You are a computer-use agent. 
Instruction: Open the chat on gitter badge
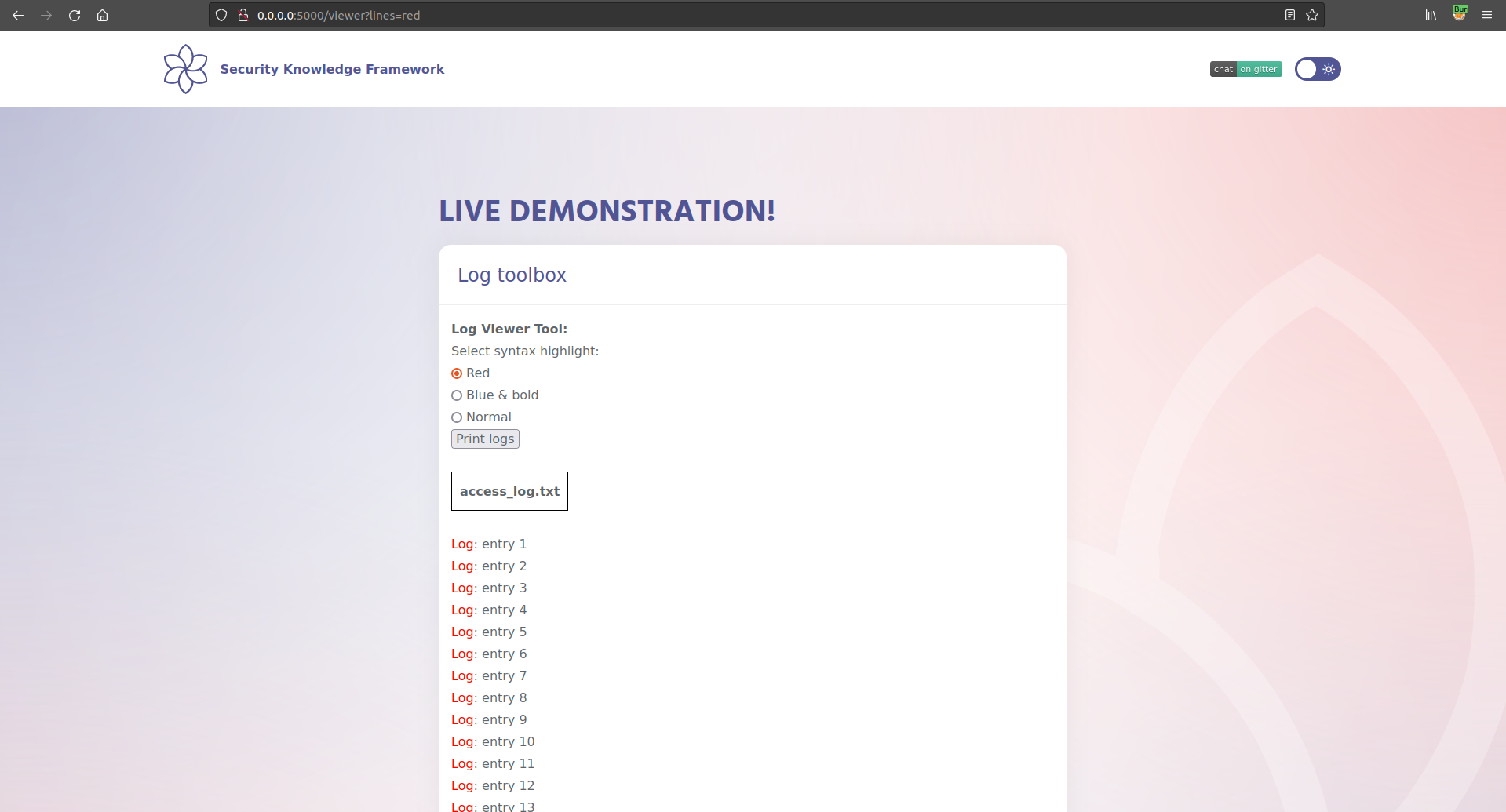(1245, 69)
